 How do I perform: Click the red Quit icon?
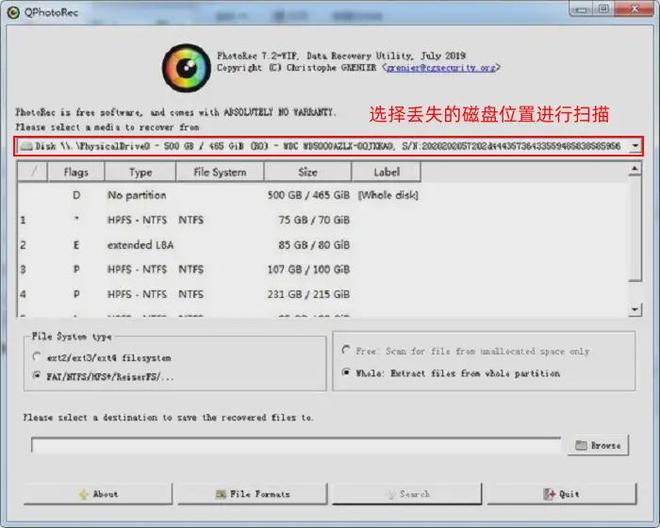click(549, 494)
